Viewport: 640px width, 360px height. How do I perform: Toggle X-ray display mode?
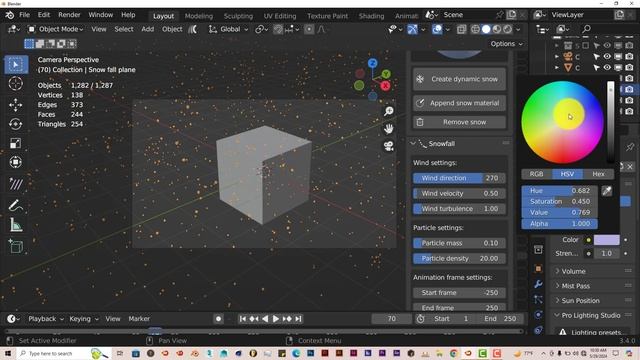(x=462, y=29)
